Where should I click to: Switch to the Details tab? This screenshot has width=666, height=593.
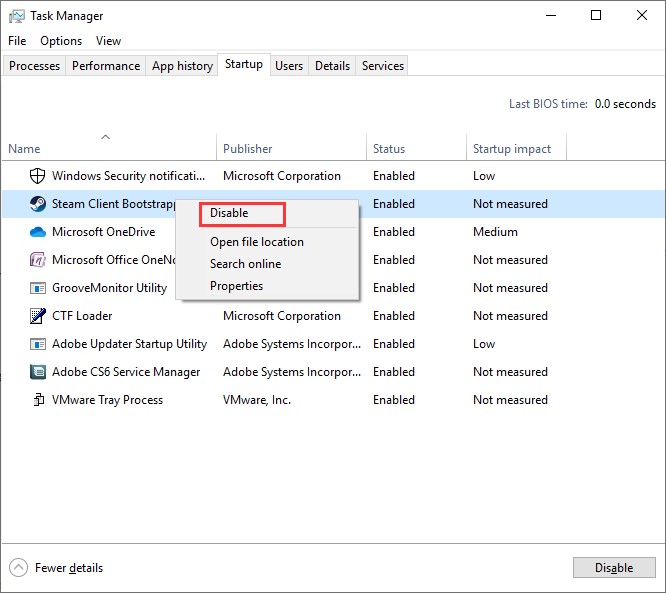[332, 66]
